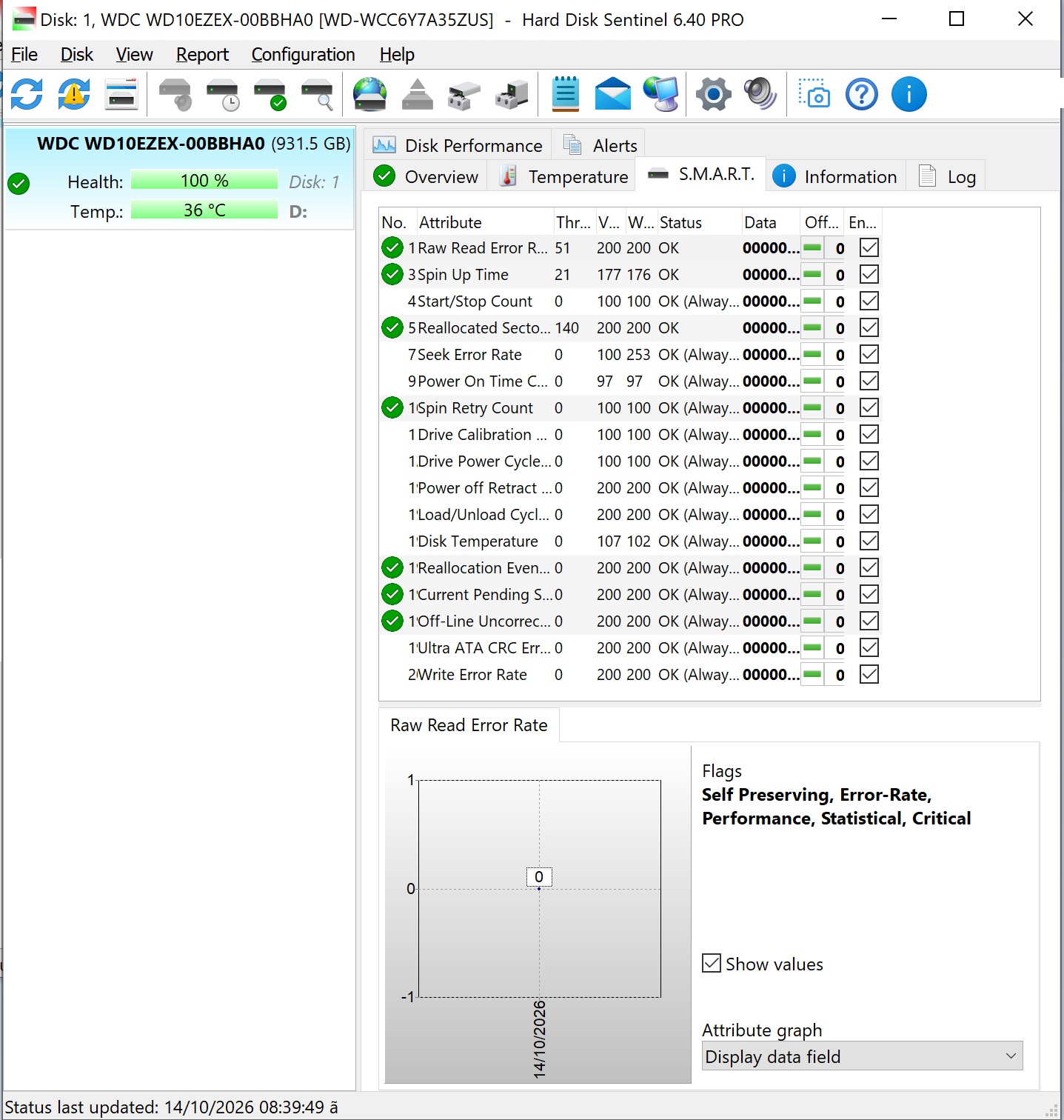Switch to the Information tab
The height and width of the screenshot is (1120, 1064).
pyautogui.click(x=836, y=177)
